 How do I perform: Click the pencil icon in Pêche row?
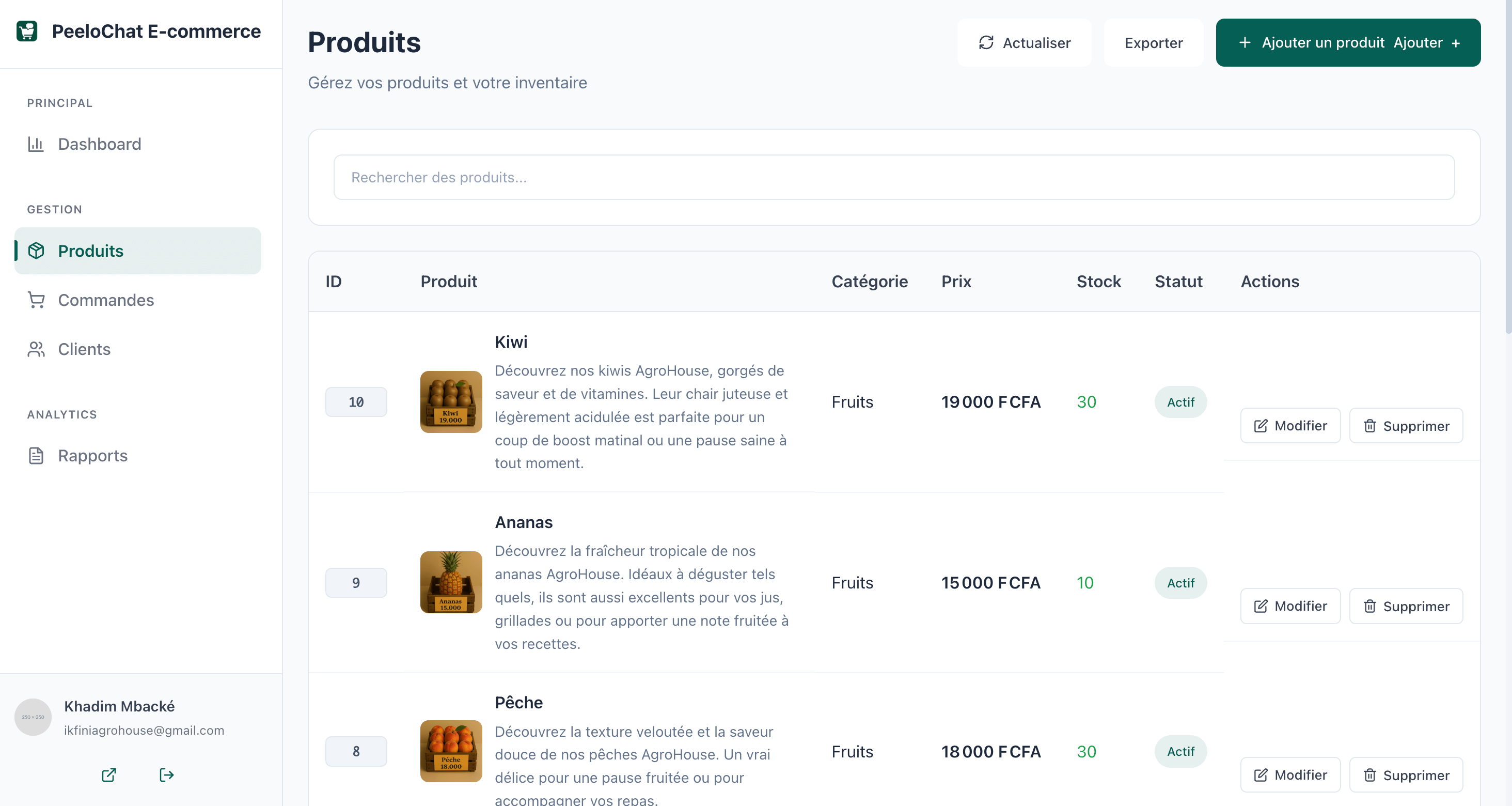pos(1260,774)
